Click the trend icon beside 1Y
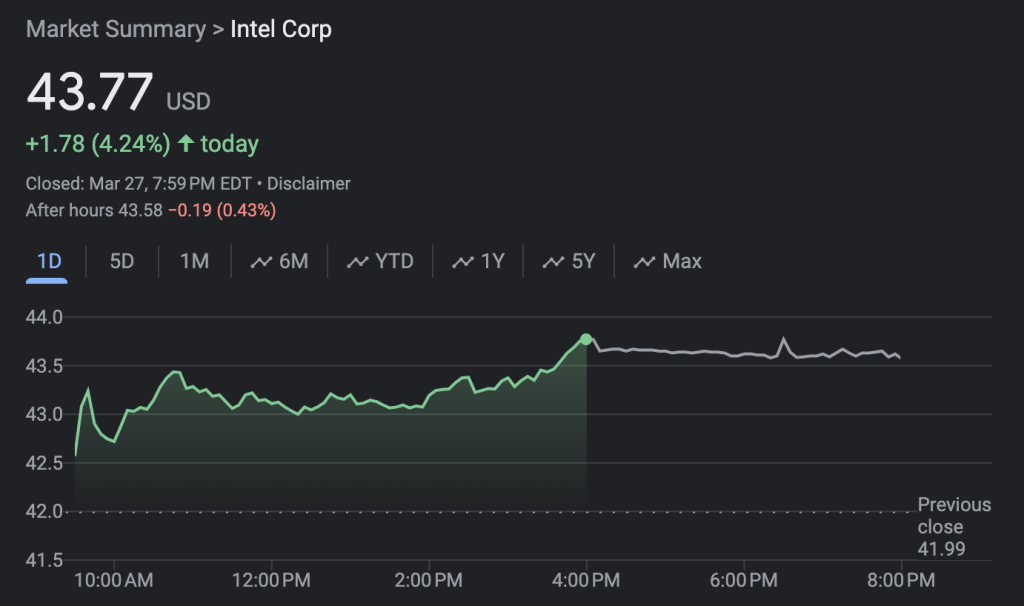The height and width of the screenshot is (606, 1024). point(463,262)
